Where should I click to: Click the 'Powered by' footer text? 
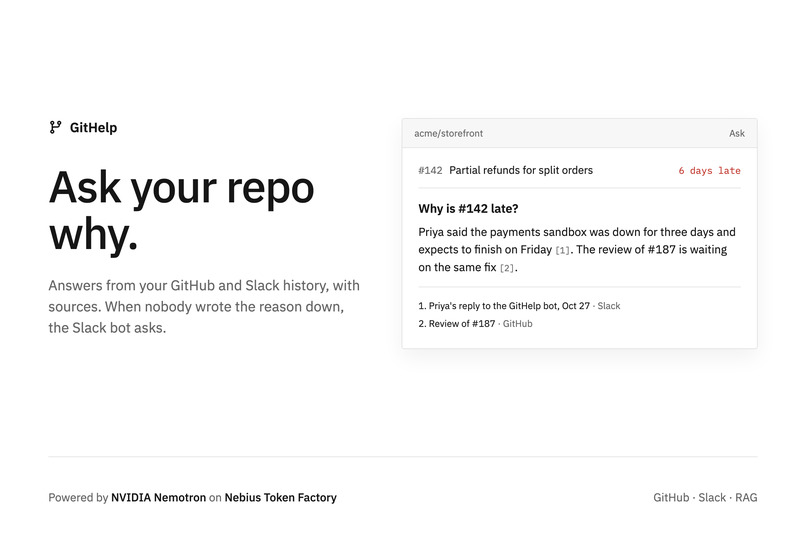(78, 497)
